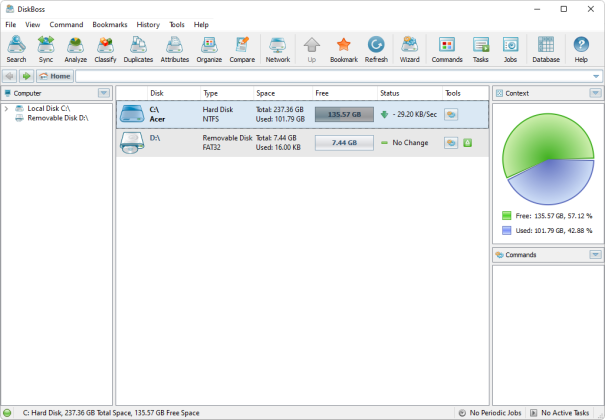This screenshot has width=605, height=420.
Task: Start the Wizard
Action: click(409, 49)
